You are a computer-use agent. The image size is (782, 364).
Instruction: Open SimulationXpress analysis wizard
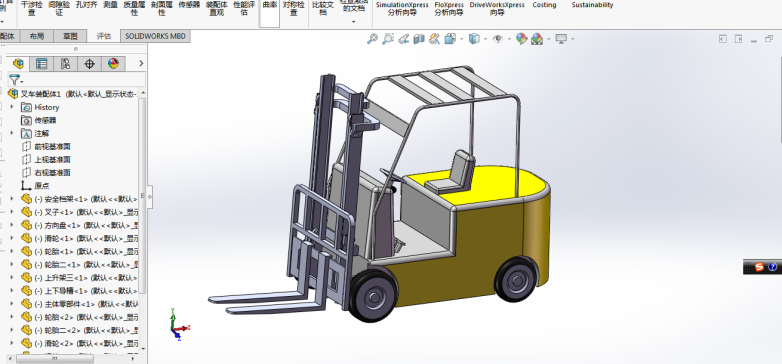tap(402, 8)
